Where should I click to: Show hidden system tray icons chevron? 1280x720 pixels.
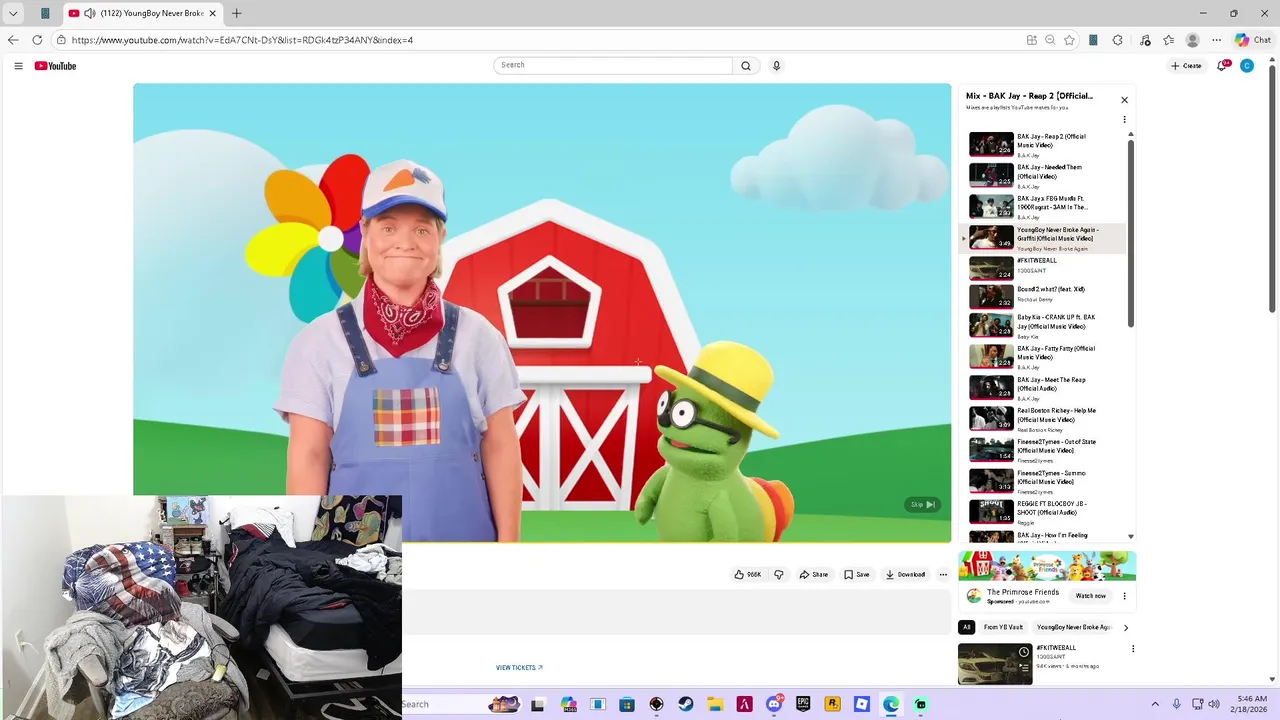coord(1155,704)
